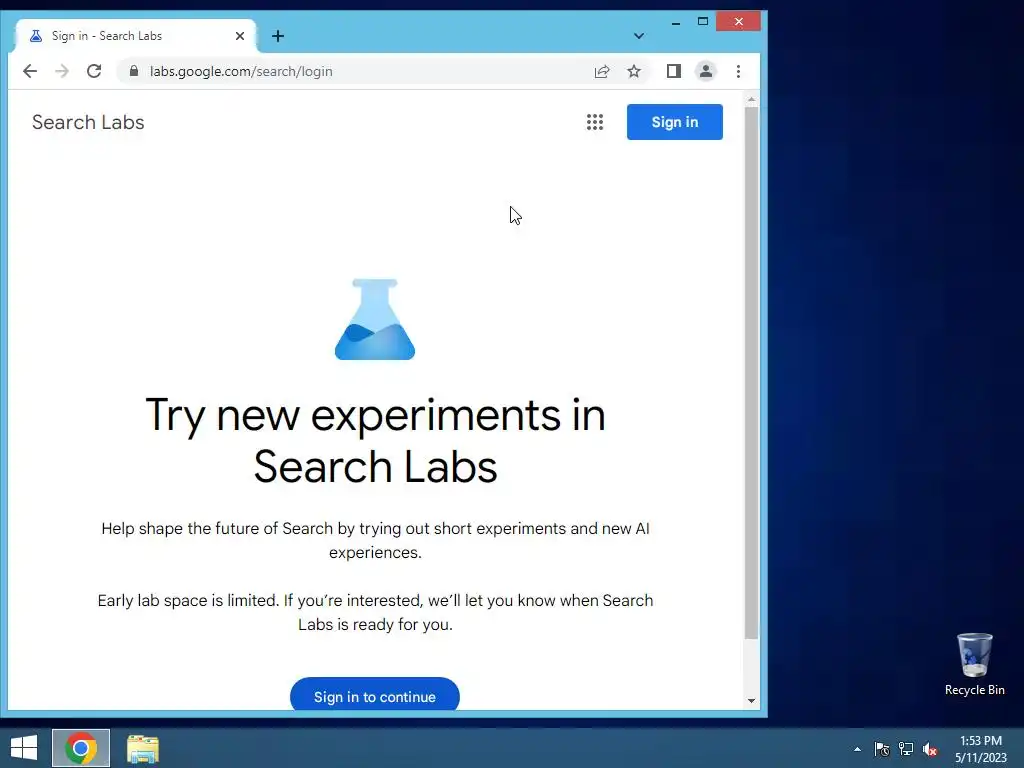
Task: Show hidden system tray icons
Action: click(857, 749)
